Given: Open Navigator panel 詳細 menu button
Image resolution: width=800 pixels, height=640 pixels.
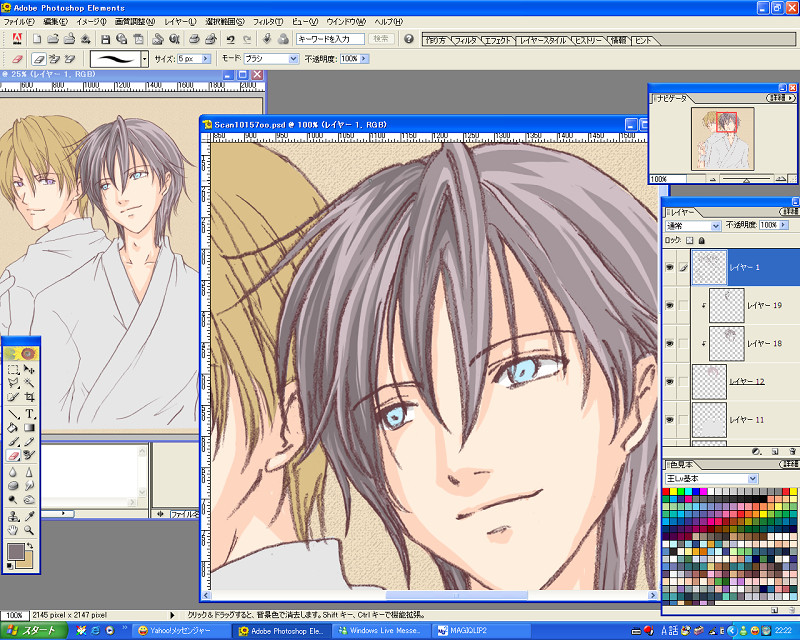Looking at the screenshot, I should (782, 97).
